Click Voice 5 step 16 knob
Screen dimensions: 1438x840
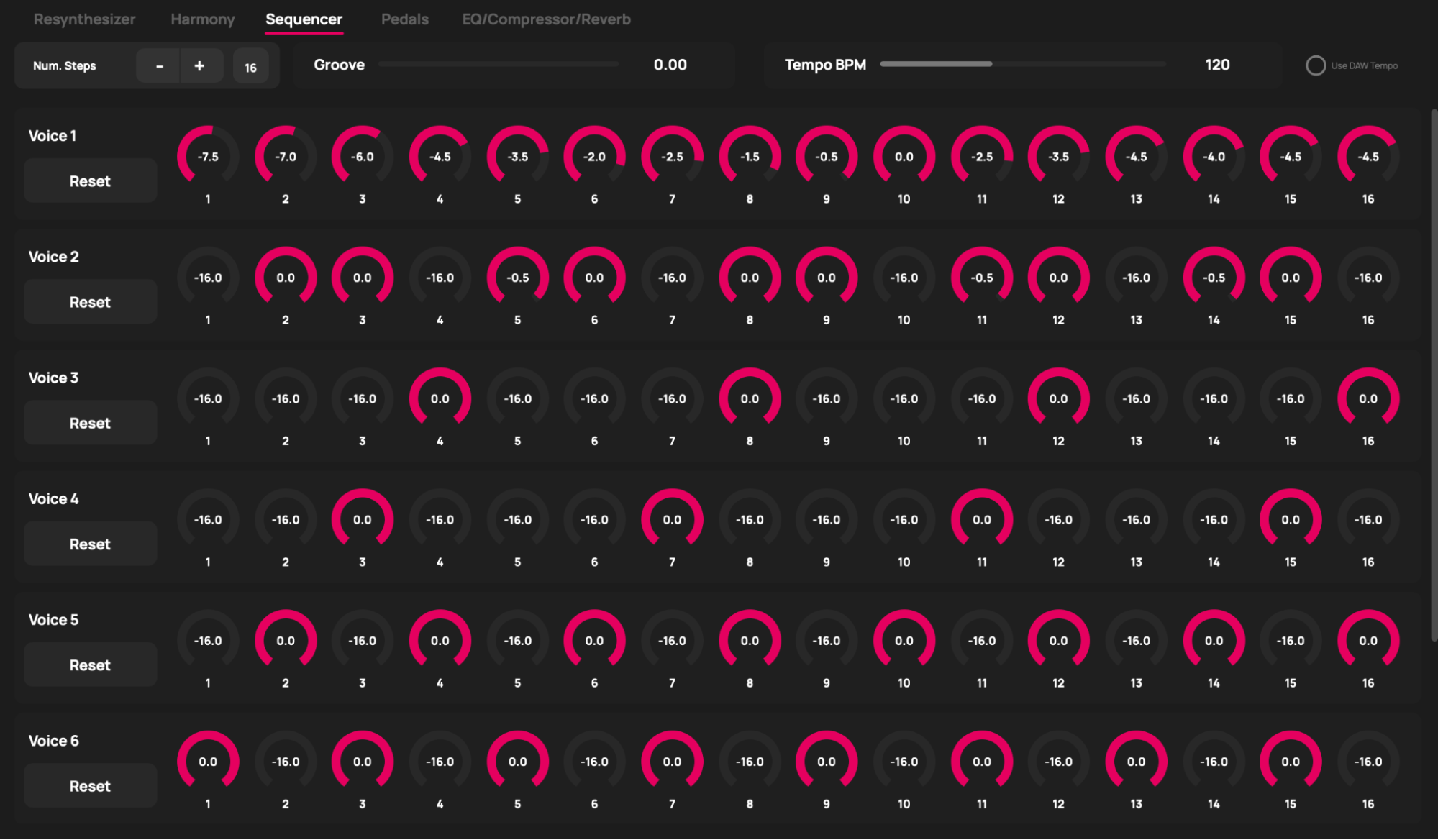tap(1368, 640)
